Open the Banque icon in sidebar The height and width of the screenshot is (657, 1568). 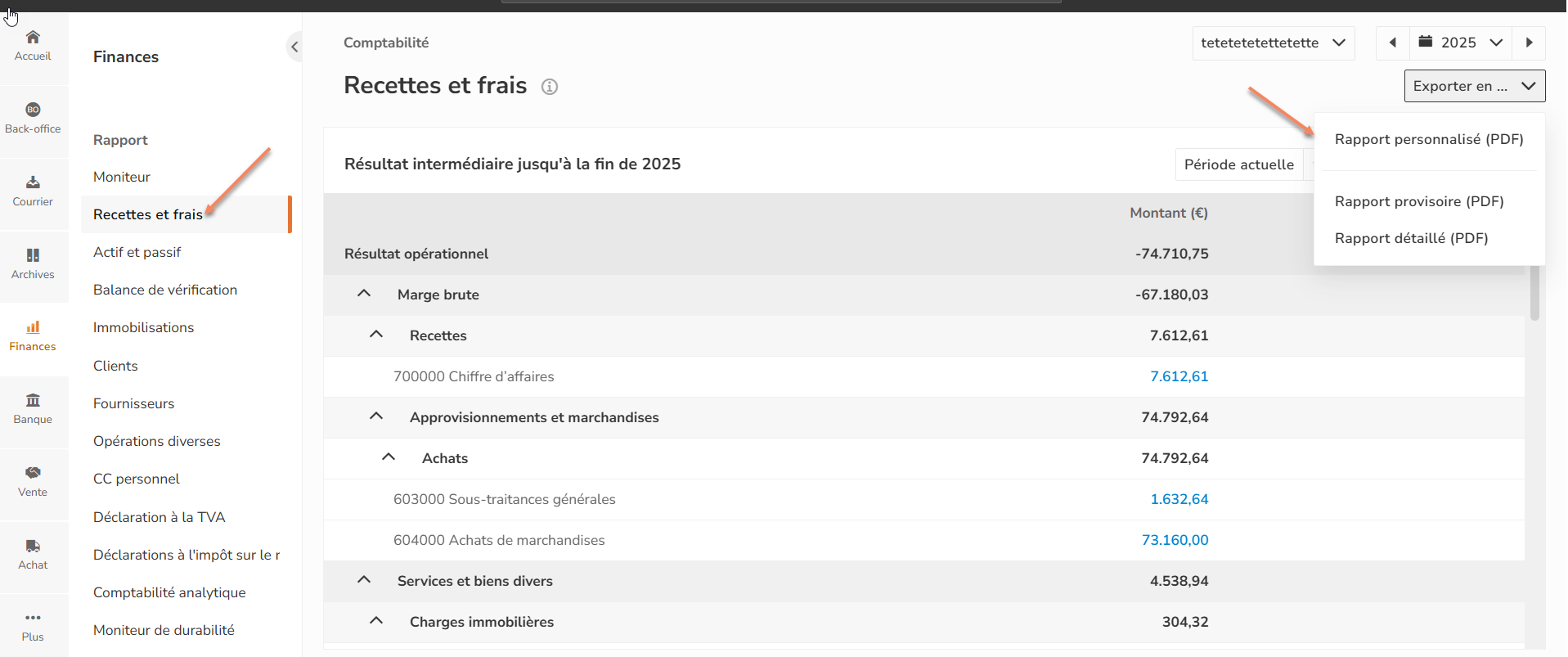coord(33,400)
